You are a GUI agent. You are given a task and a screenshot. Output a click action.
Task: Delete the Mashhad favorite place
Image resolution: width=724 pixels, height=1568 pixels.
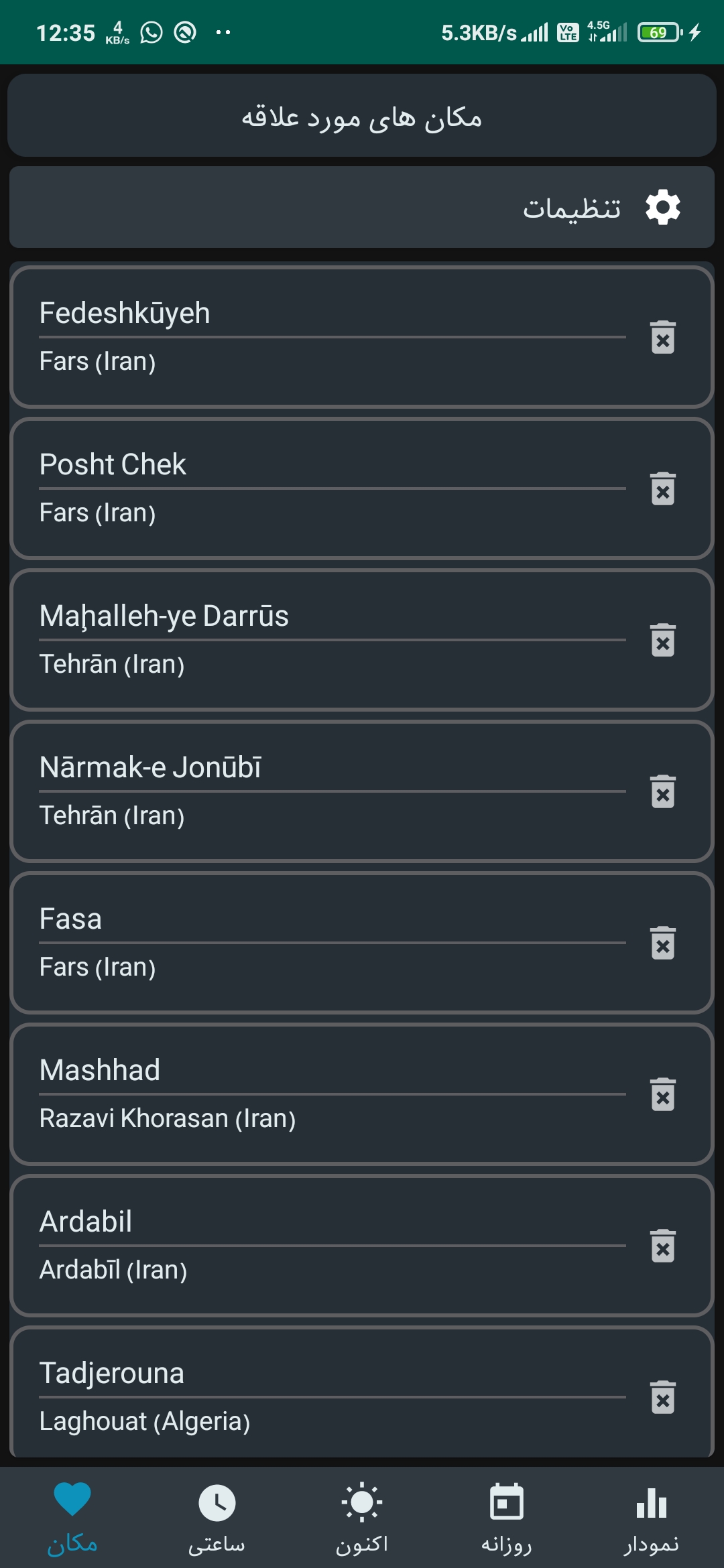coord(662,1094)
